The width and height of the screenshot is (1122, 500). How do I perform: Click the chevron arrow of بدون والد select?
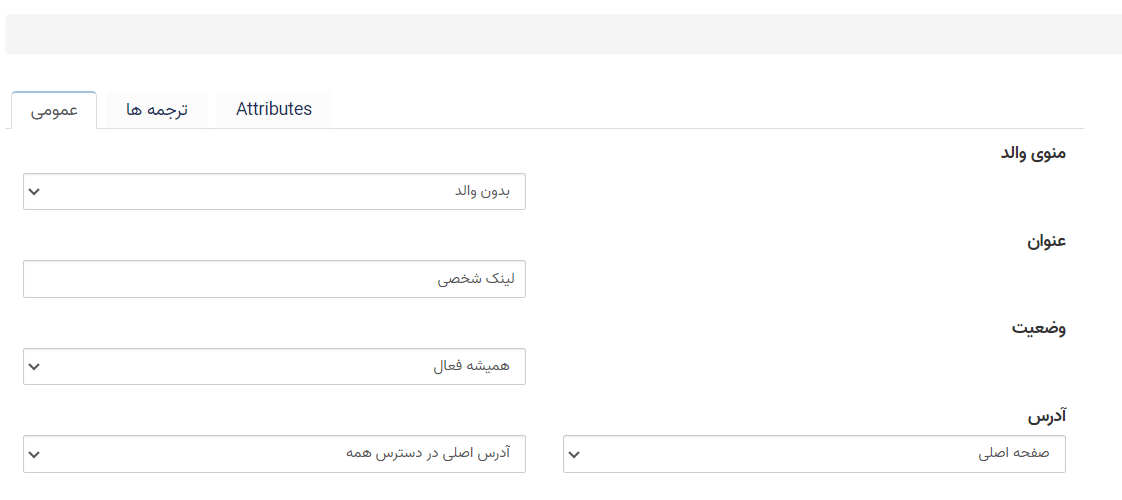click(34, 192)
